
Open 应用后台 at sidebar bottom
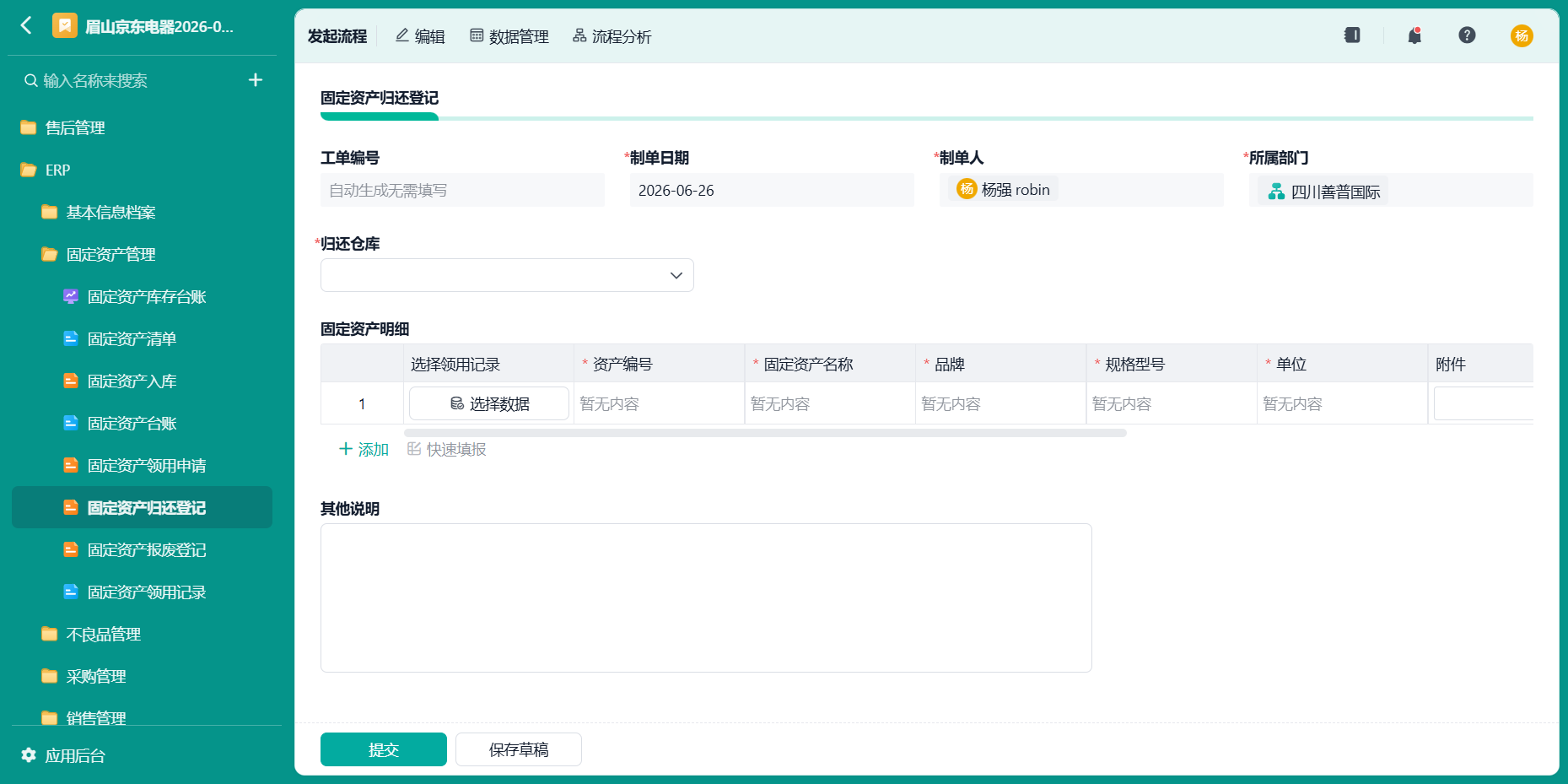(64, 755)
